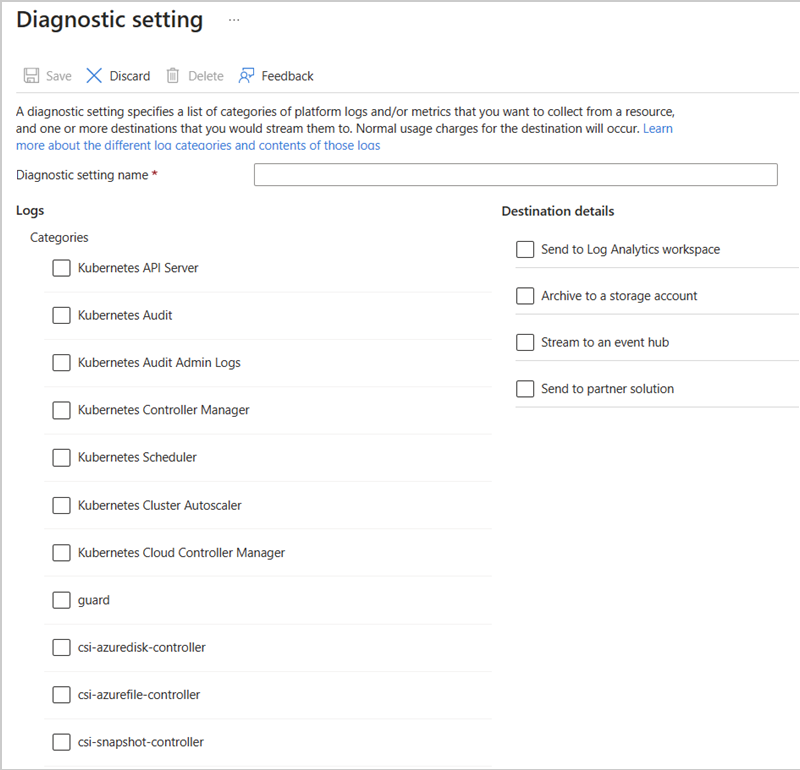Click the Feedback person icon
Viewport: 800px width, 770px height.
pyautogui.click(x=246, y=76)
